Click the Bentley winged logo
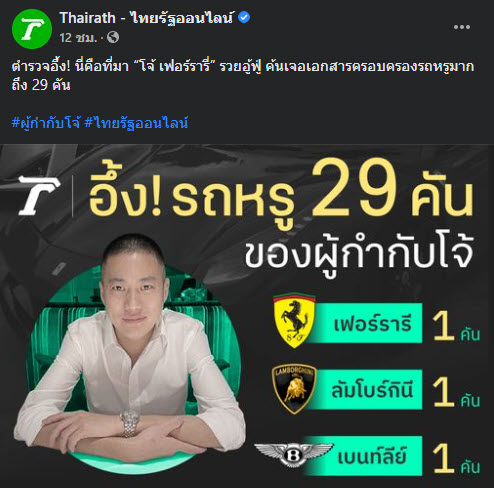The height and width of the screenshot is (488, 494). click(x=293, y=454)
